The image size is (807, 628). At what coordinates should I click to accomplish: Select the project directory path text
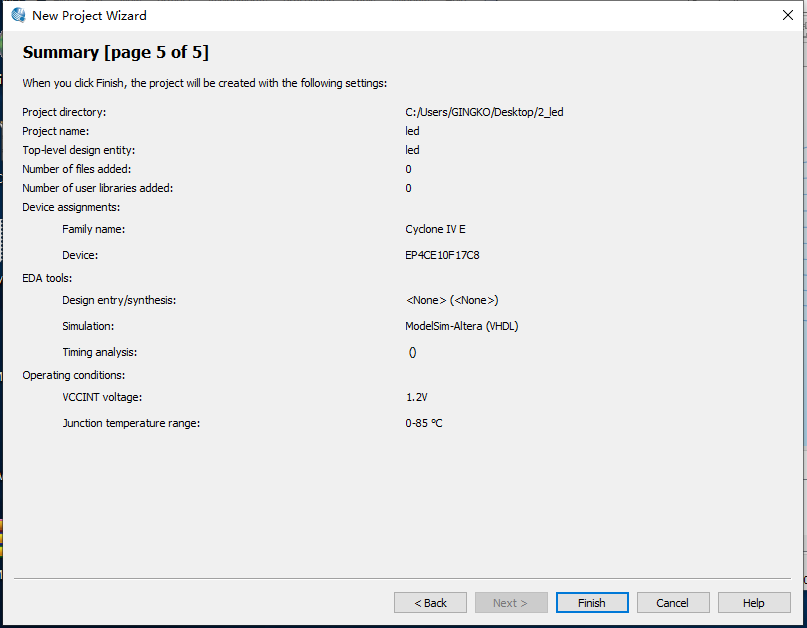tap(484, 112)
